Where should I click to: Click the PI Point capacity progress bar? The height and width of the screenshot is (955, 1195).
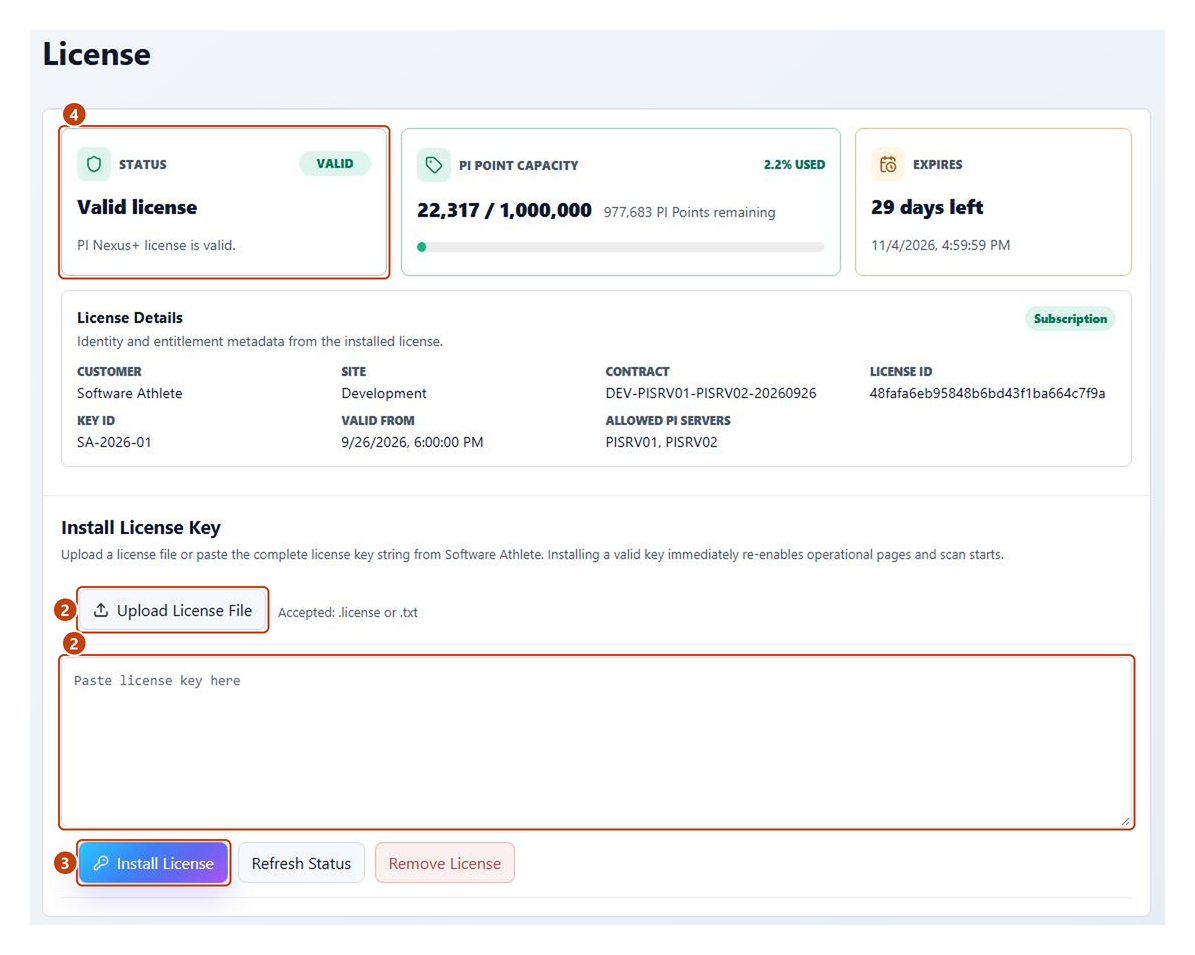tap(620, 247)
